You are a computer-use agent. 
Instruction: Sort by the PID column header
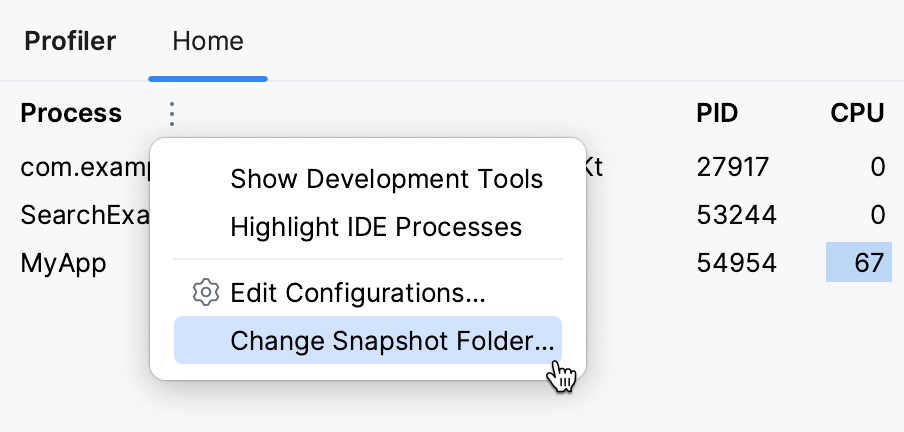(x=717, y=114)
